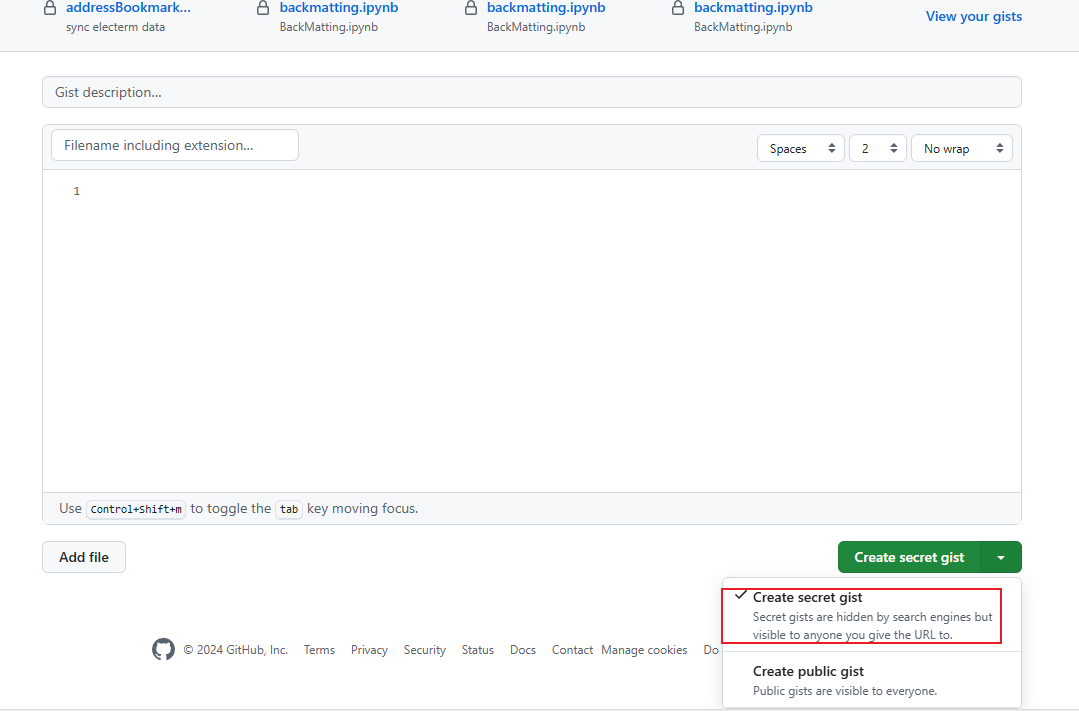
Task: Click lock icon of the last backmatting.ipynb gist
Action: (x=678, y=8)
